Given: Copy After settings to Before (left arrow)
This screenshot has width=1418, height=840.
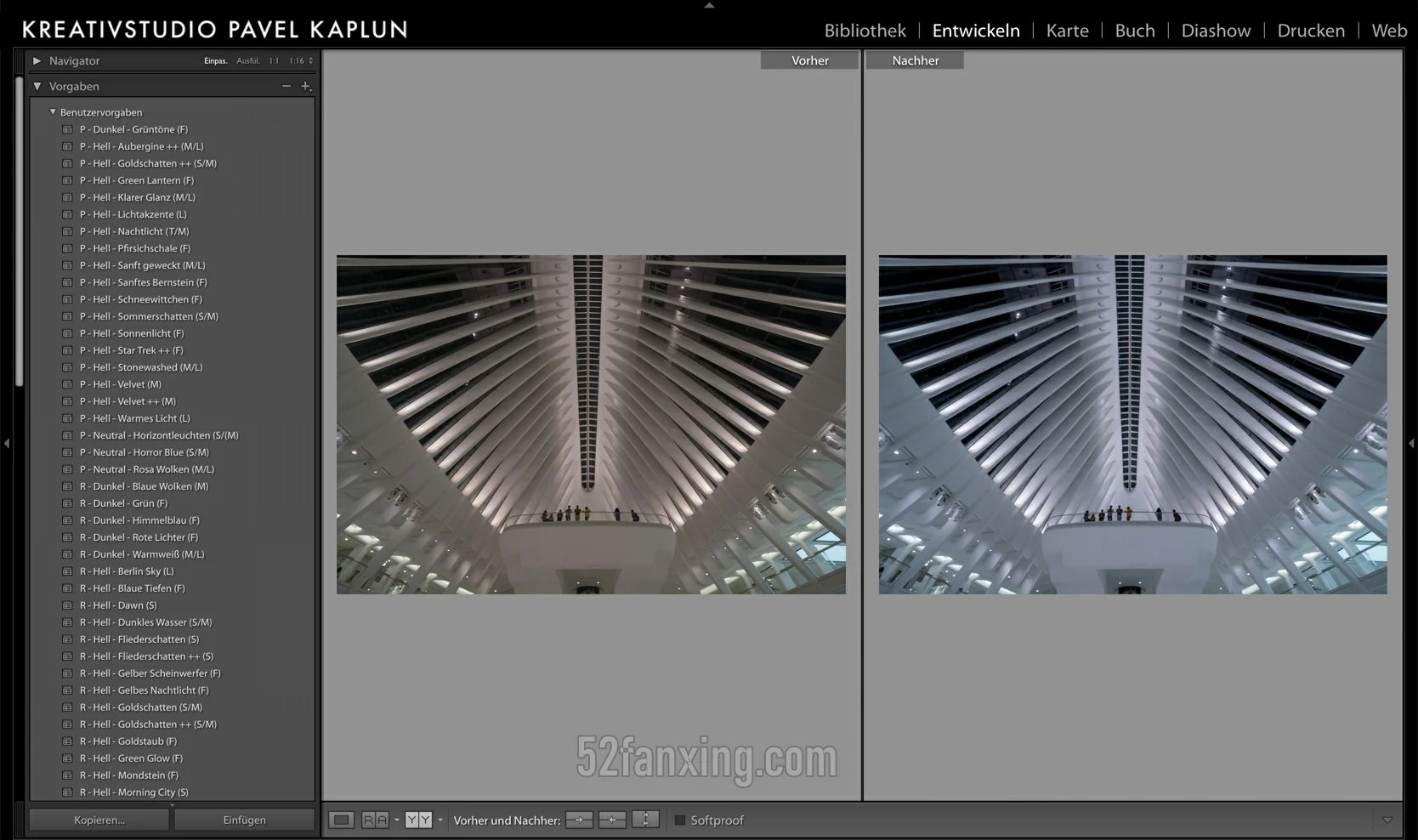Looking at the screenshot, I should tap(612, 820).
